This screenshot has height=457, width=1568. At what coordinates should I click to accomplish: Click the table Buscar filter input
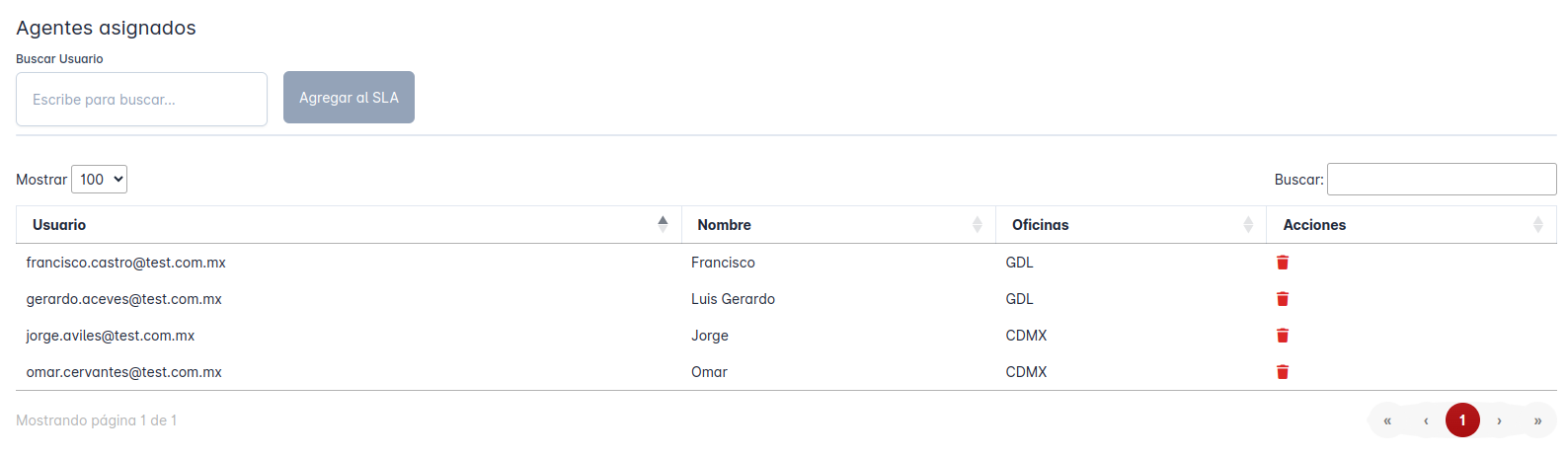tap(1441, 180)
